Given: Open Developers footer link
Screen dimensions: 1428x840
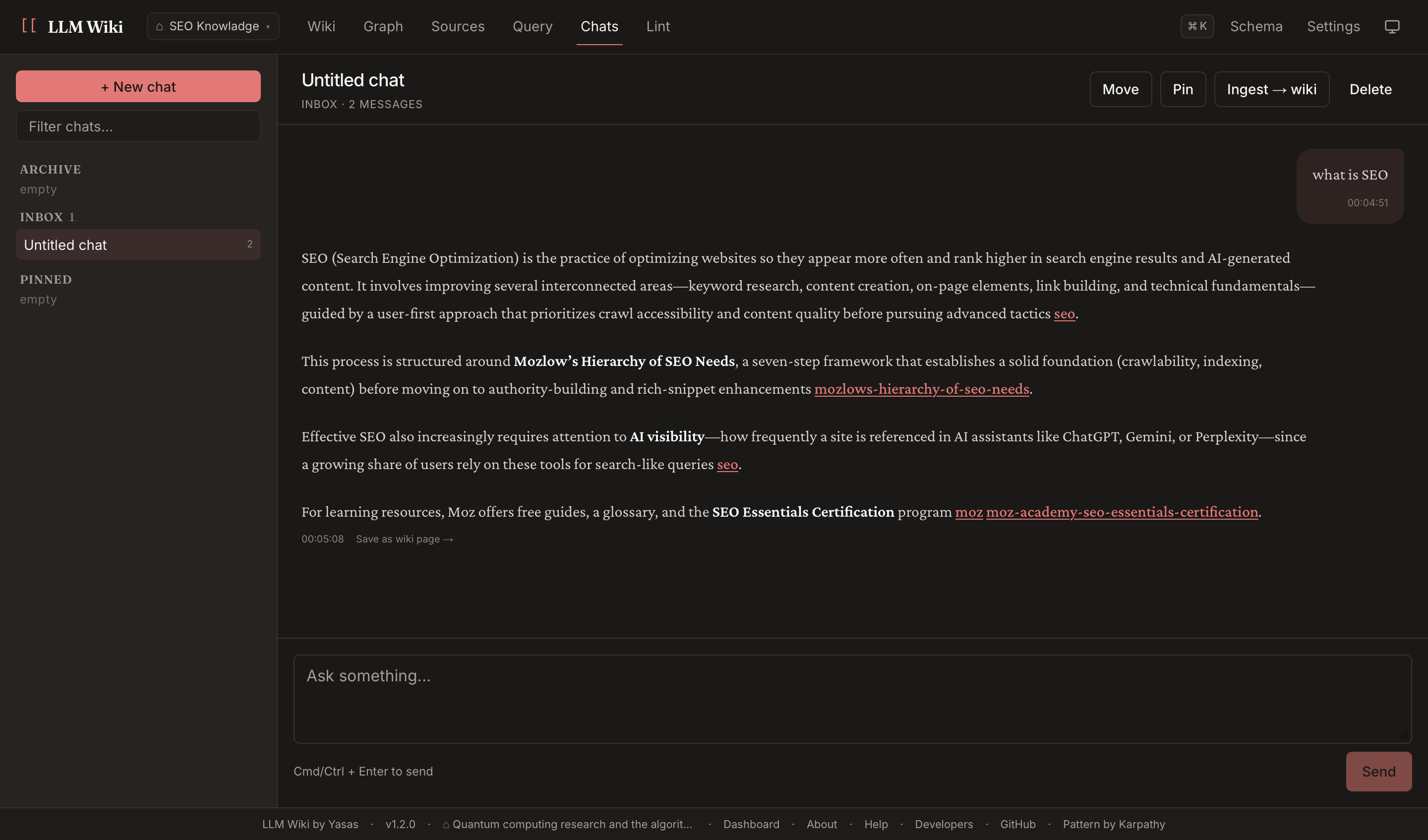Looking at the screenshot, I should click(x=944, y=824).
